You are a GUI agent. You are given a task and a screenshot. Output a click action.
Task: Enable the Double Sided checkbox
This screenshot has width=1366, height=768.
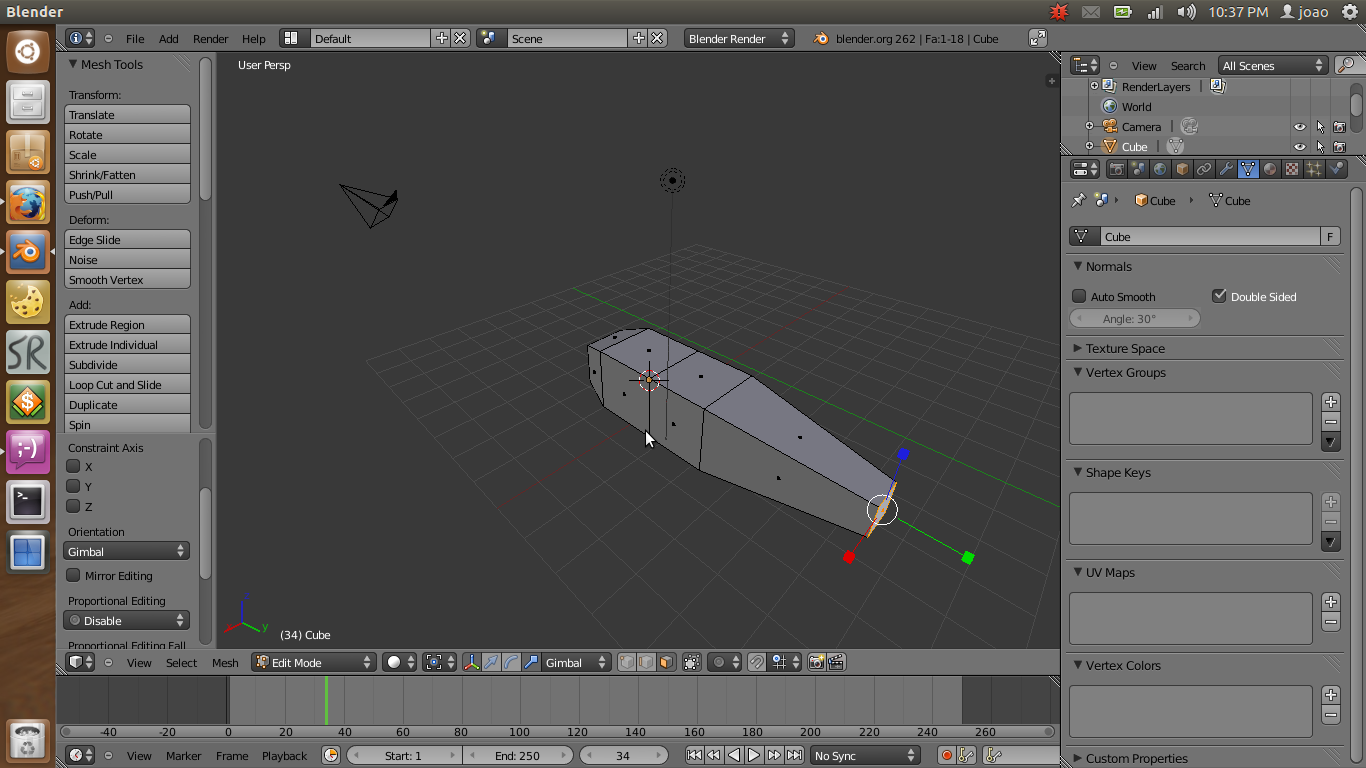click(1221, 296)
